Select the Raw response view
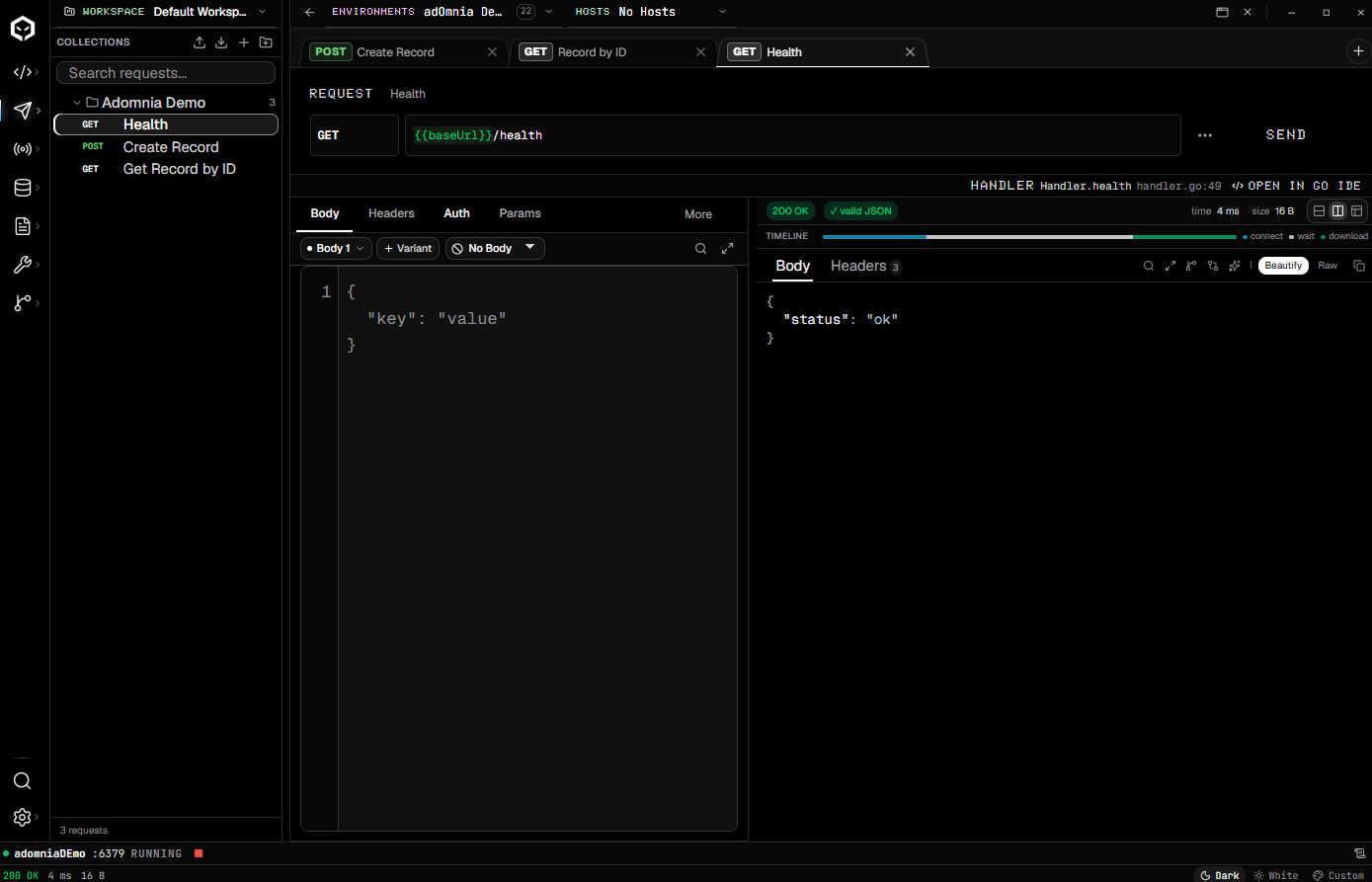Viewport: 1372px width, 882px height. (1328, 266)
